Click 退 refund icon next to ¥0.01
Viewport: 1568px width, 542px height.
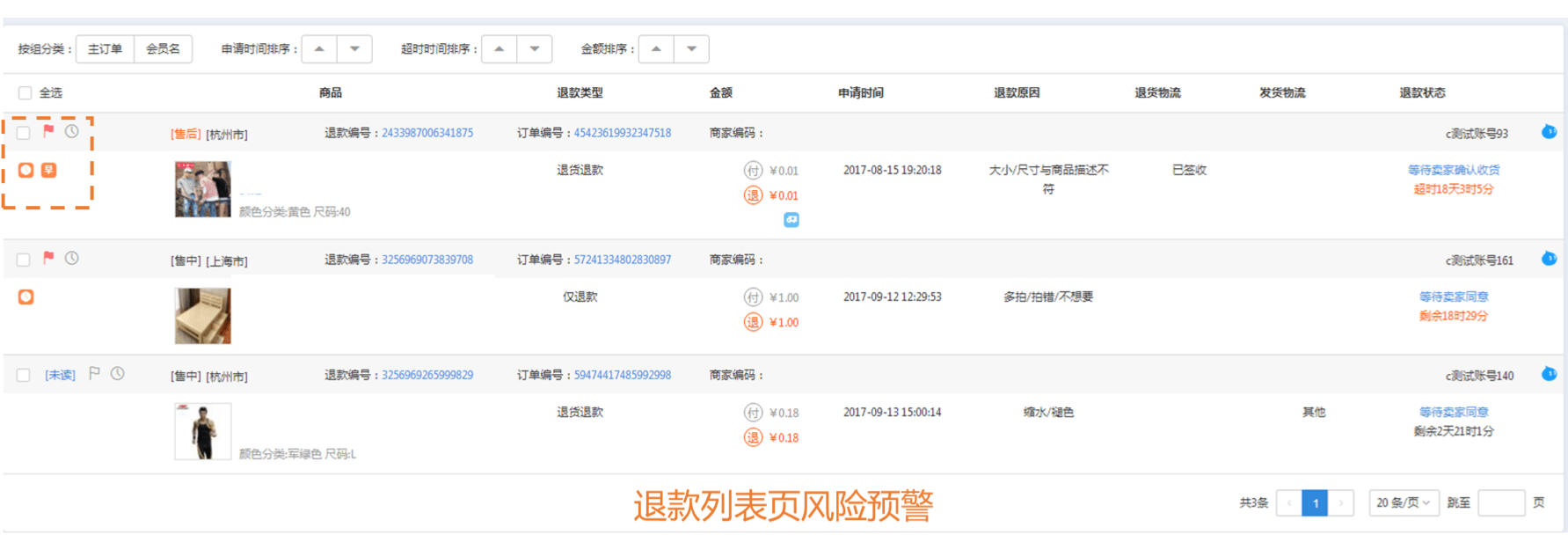(753, 195)
